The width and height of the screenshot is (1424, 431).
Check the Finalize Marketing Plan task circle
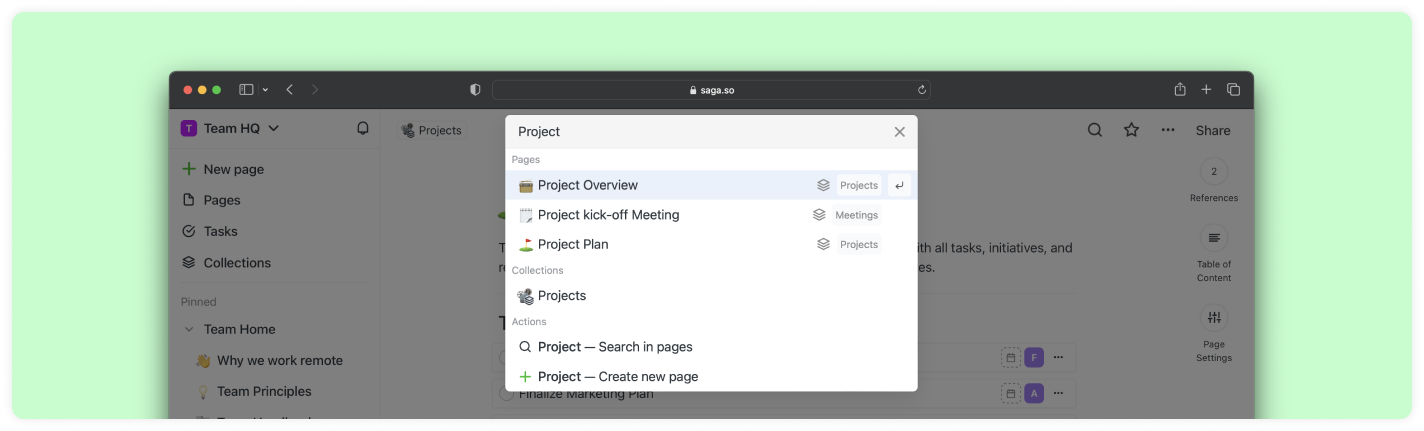tap(506, 394)
